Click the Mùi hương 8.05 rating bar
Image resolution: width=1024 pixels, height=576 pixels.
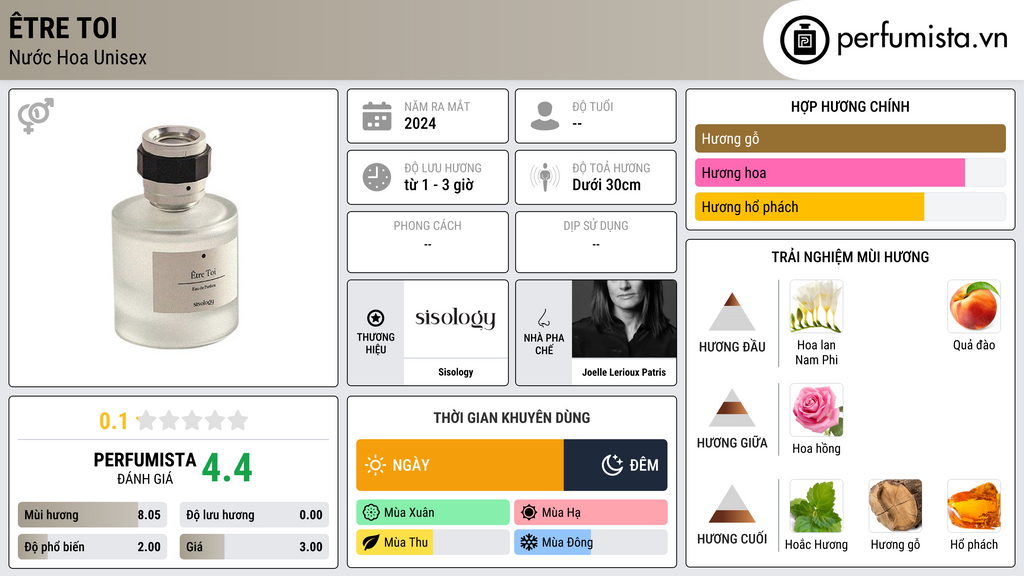tap(92, 515)
